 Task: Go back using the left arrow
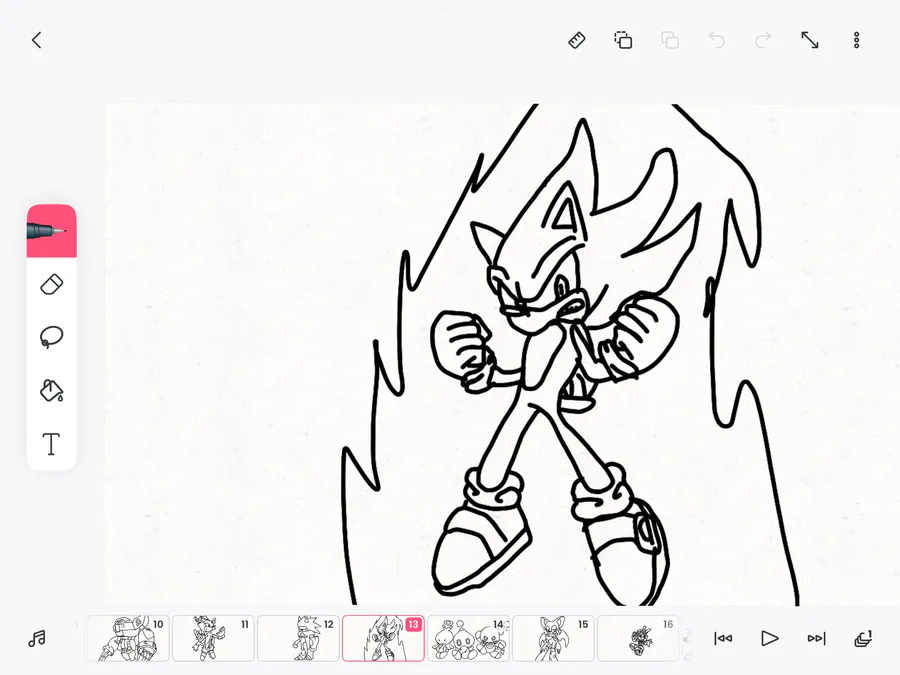[37, 40]
